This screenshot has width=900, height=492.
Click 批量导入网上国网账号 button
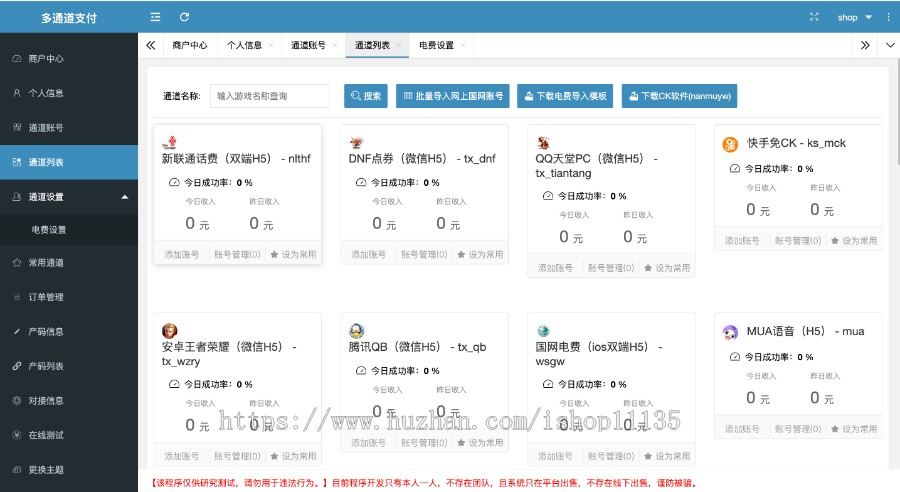453,96
